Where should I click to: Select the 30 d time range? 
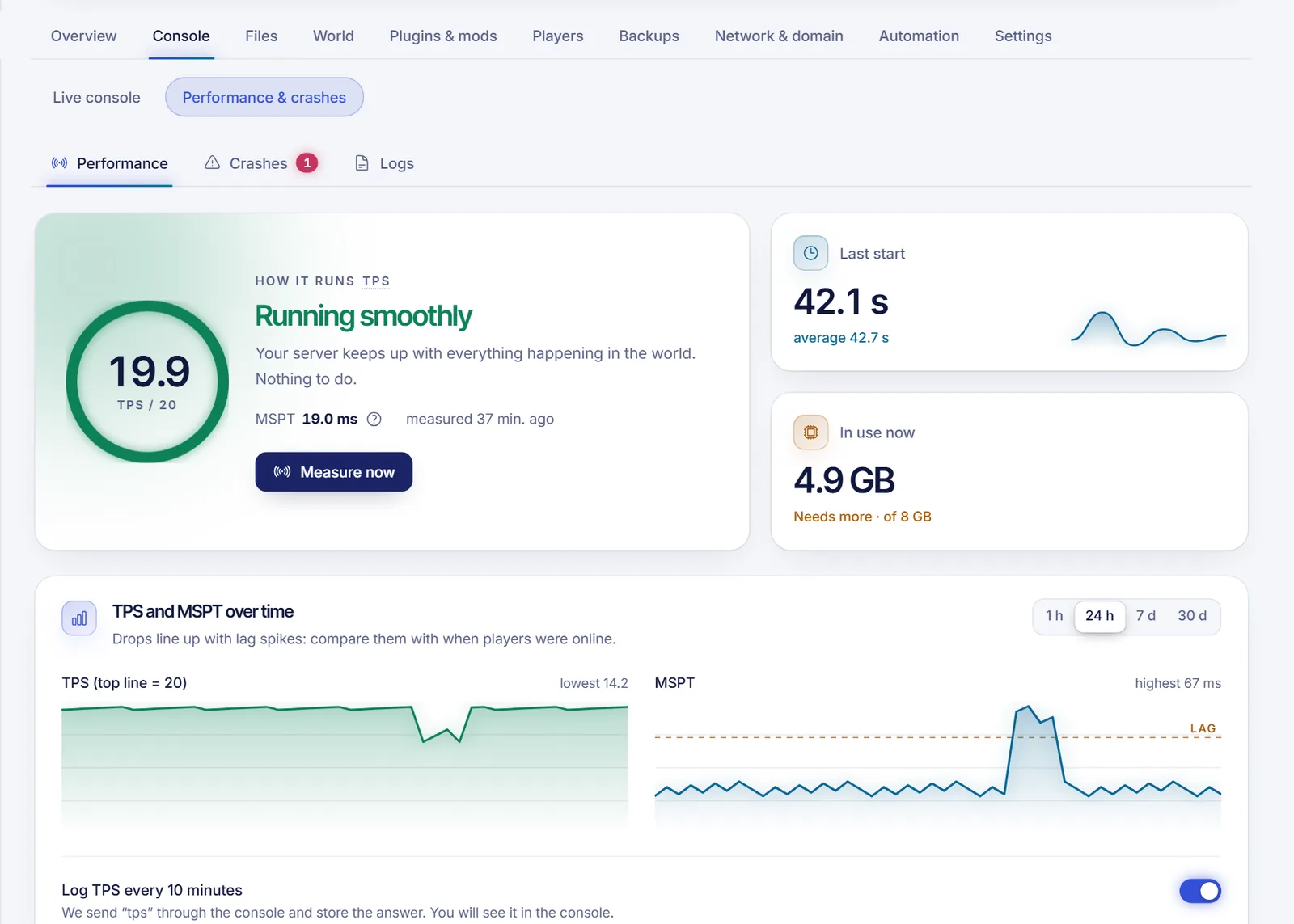click(1191, 616)
